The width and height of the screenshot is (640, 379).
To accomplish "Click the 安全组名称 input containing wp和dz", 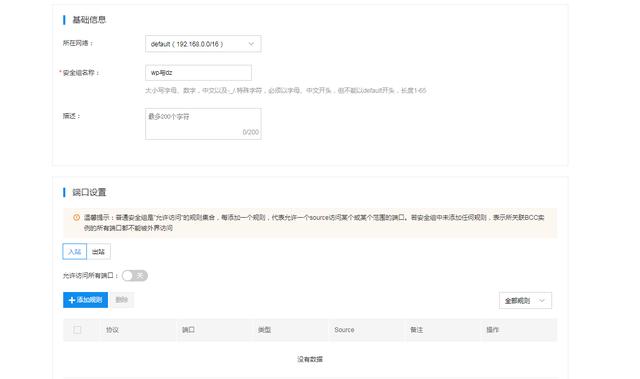I will tap(198, 73).
